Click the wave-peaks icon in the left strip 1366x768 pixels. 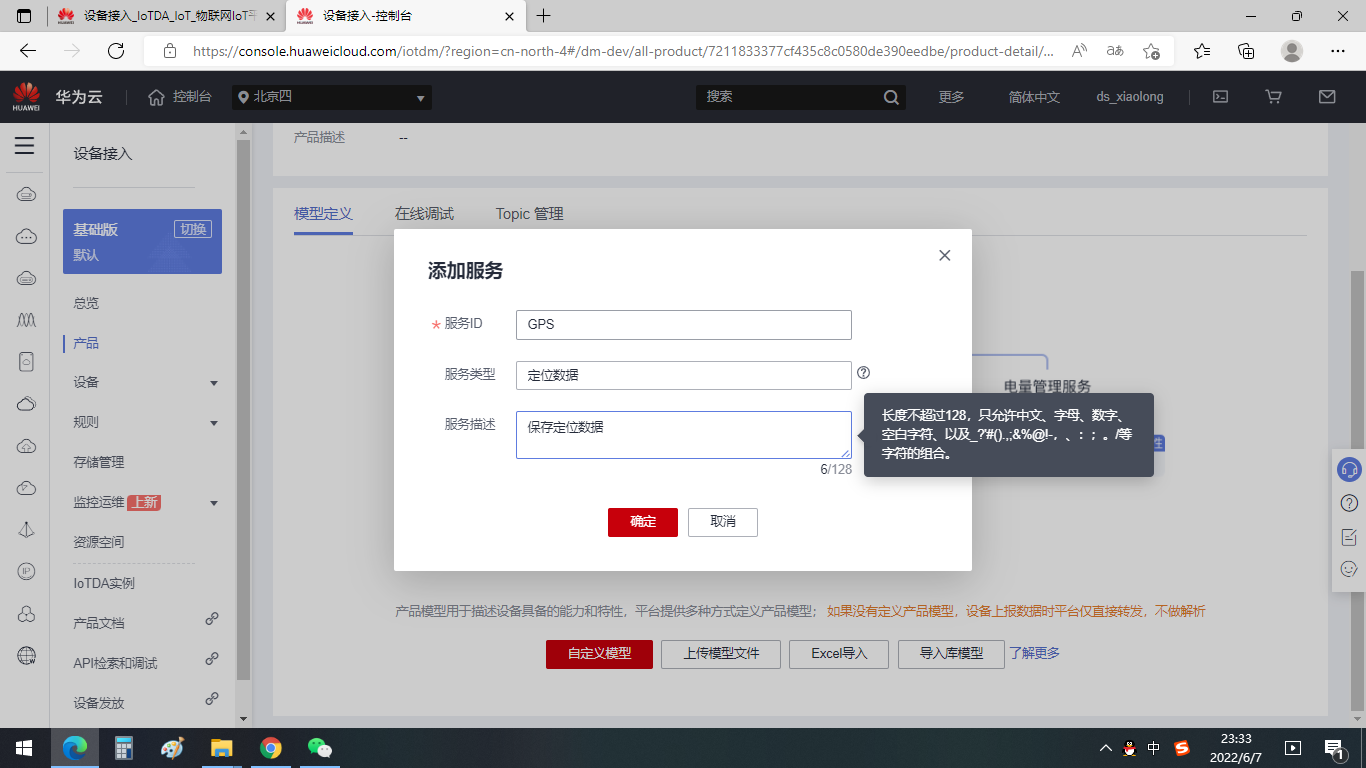click(27, 320)
